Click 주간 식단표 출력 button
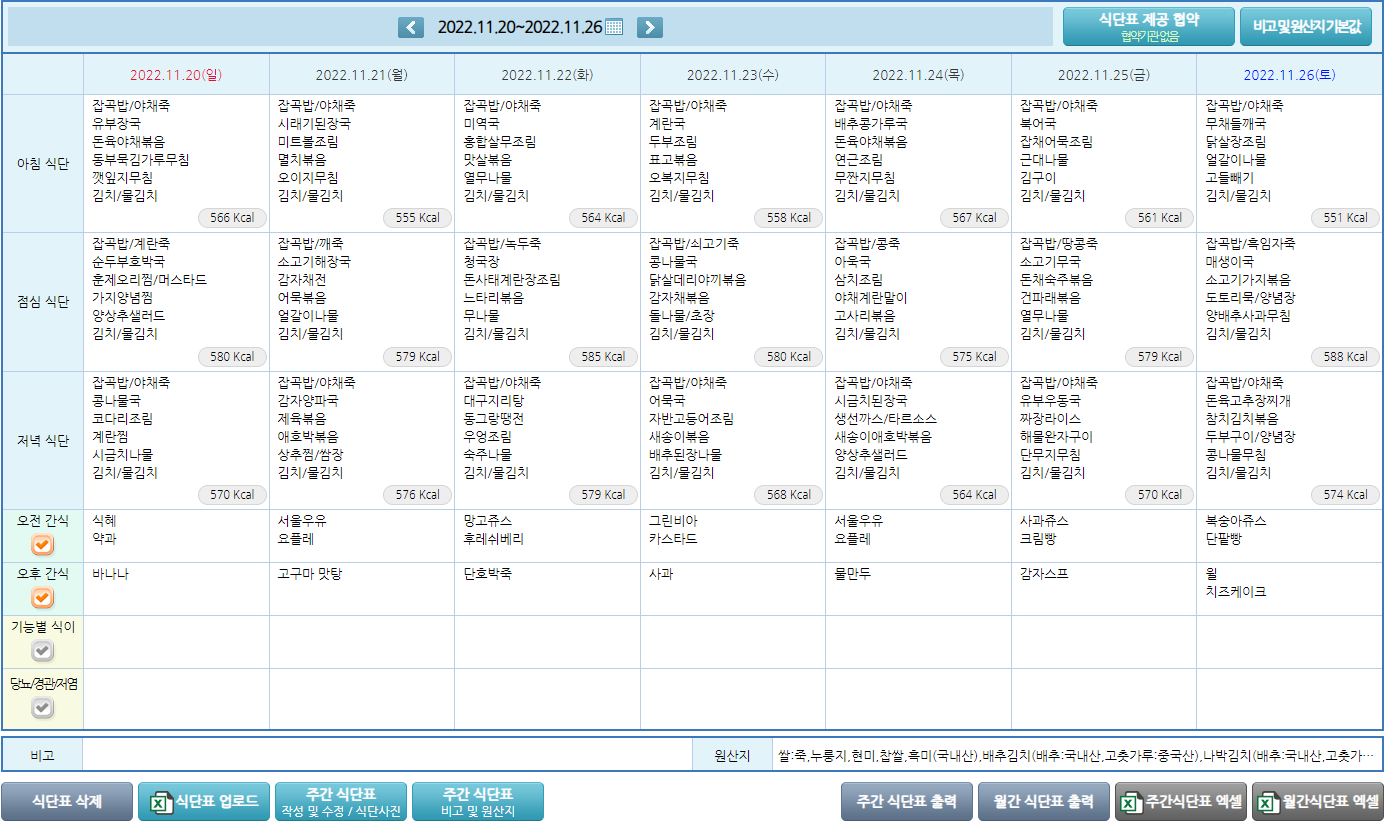Screen dimensions: 1388x825 click(907, 802)
